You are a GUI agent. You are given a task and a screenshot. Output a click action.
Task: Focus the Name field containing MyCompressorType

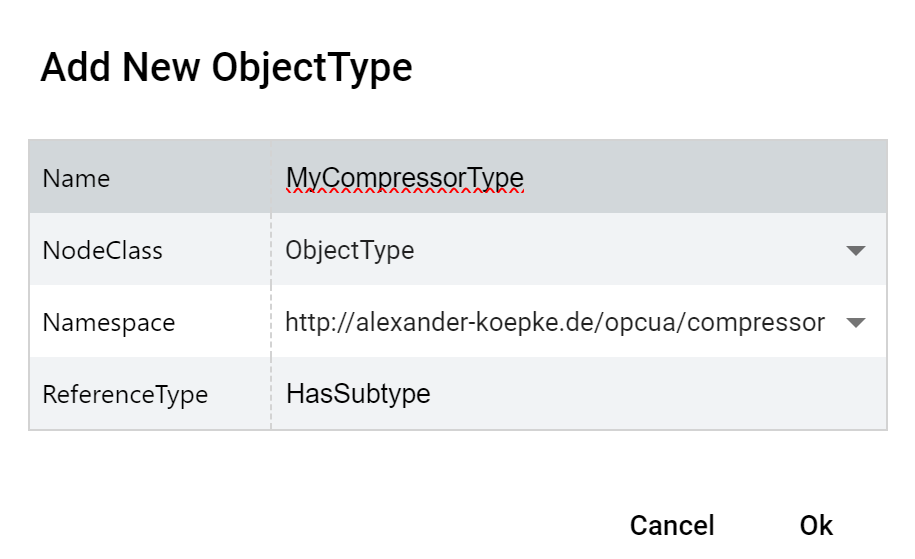579,177
